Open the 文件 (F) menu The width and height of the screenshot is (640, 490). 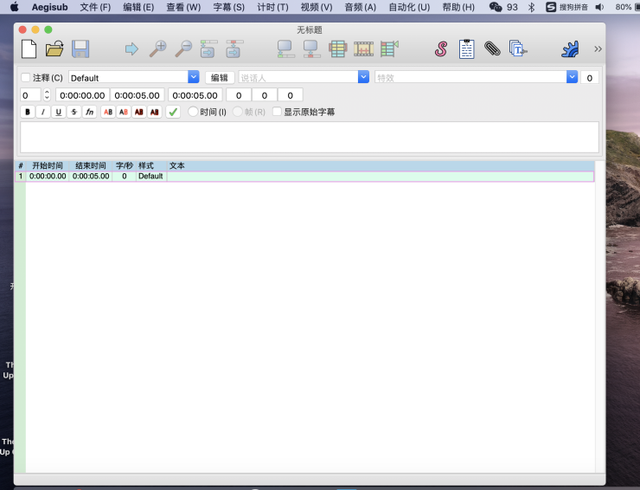(95, 7)
